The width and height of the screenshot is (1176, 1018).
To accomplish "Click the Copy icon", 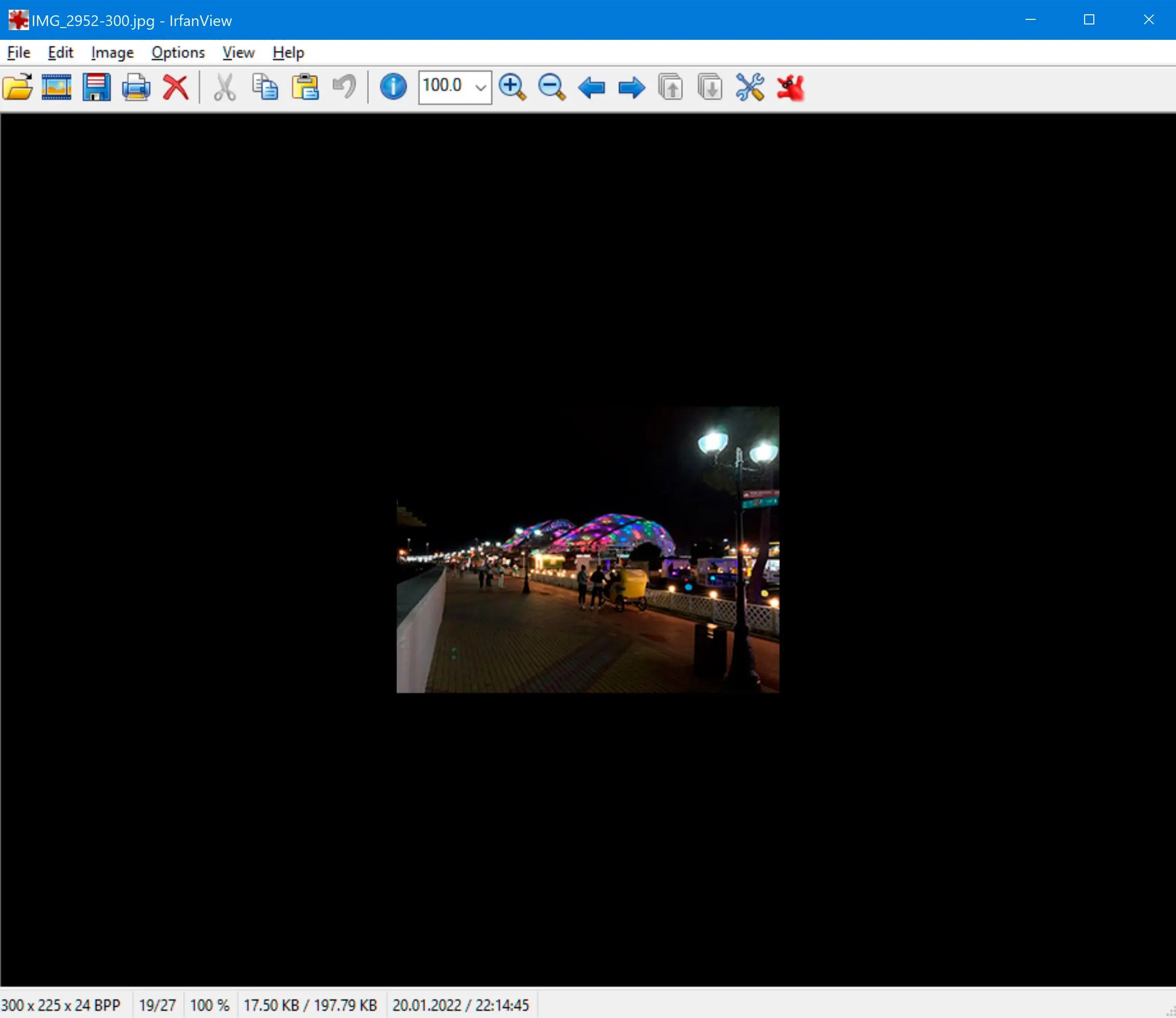I will (x=265, y=87).
